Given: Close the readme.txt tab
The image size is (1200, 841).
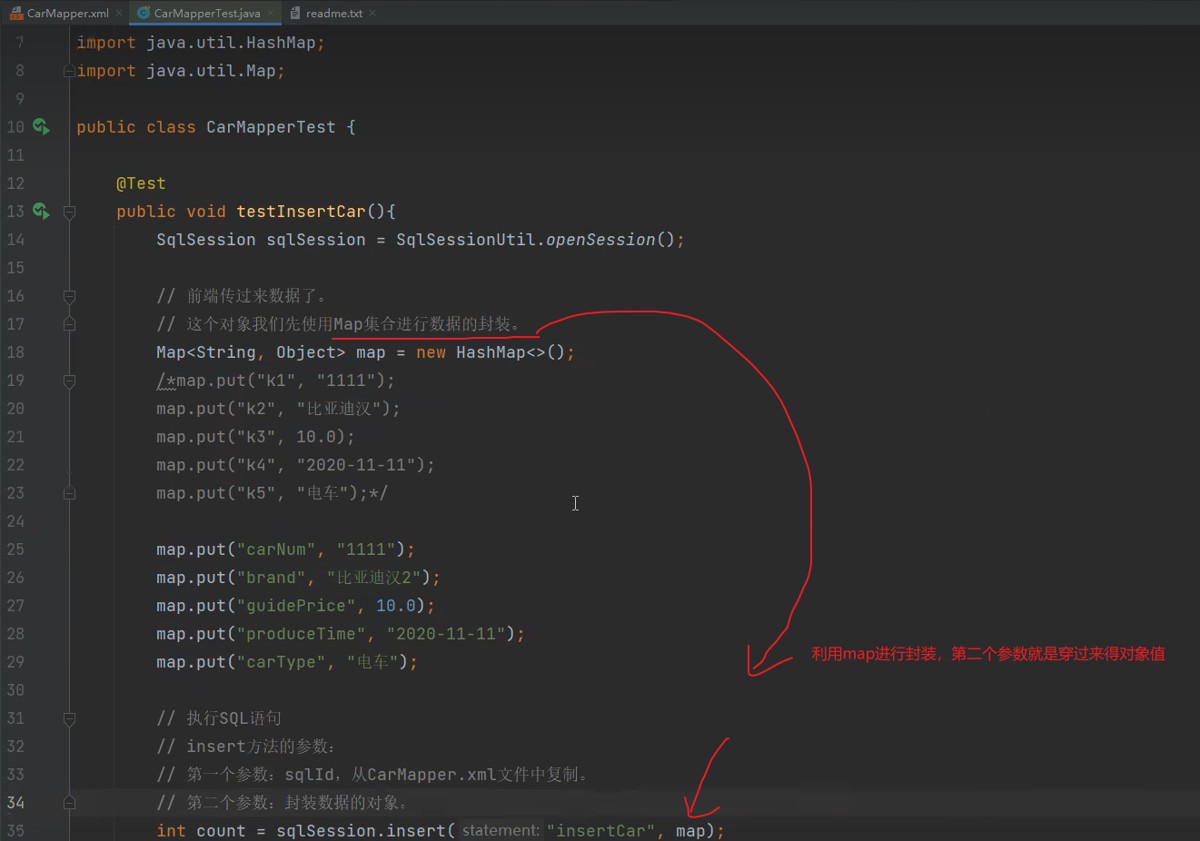Looking at the screenshot, I should [x=372, y=13].
